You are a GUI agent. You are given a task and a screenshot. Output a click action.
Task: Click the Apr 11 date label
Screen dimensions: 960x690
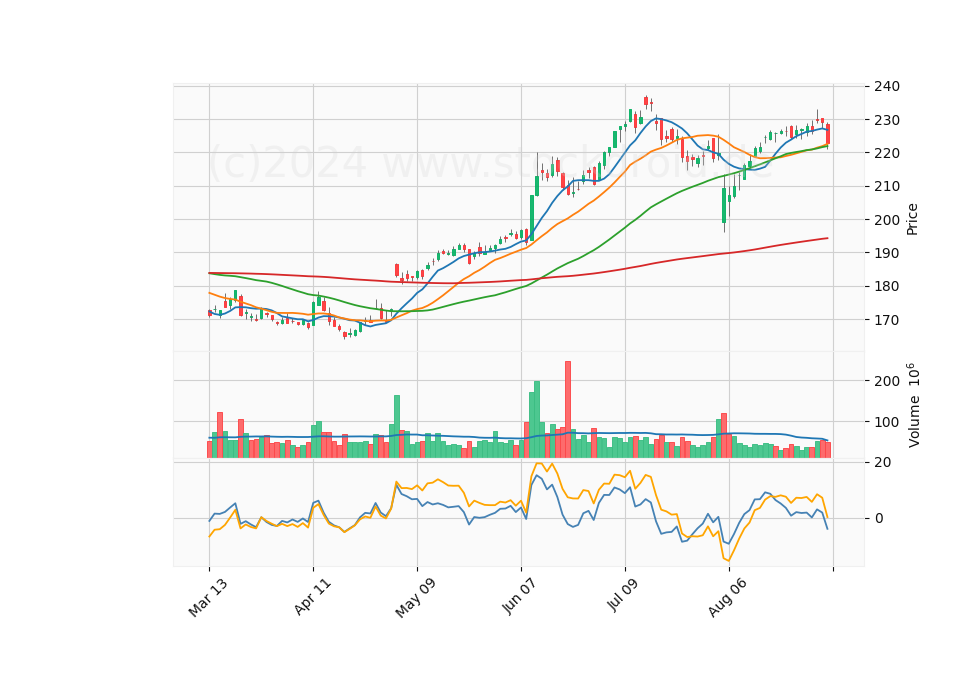tap(312, 597)
